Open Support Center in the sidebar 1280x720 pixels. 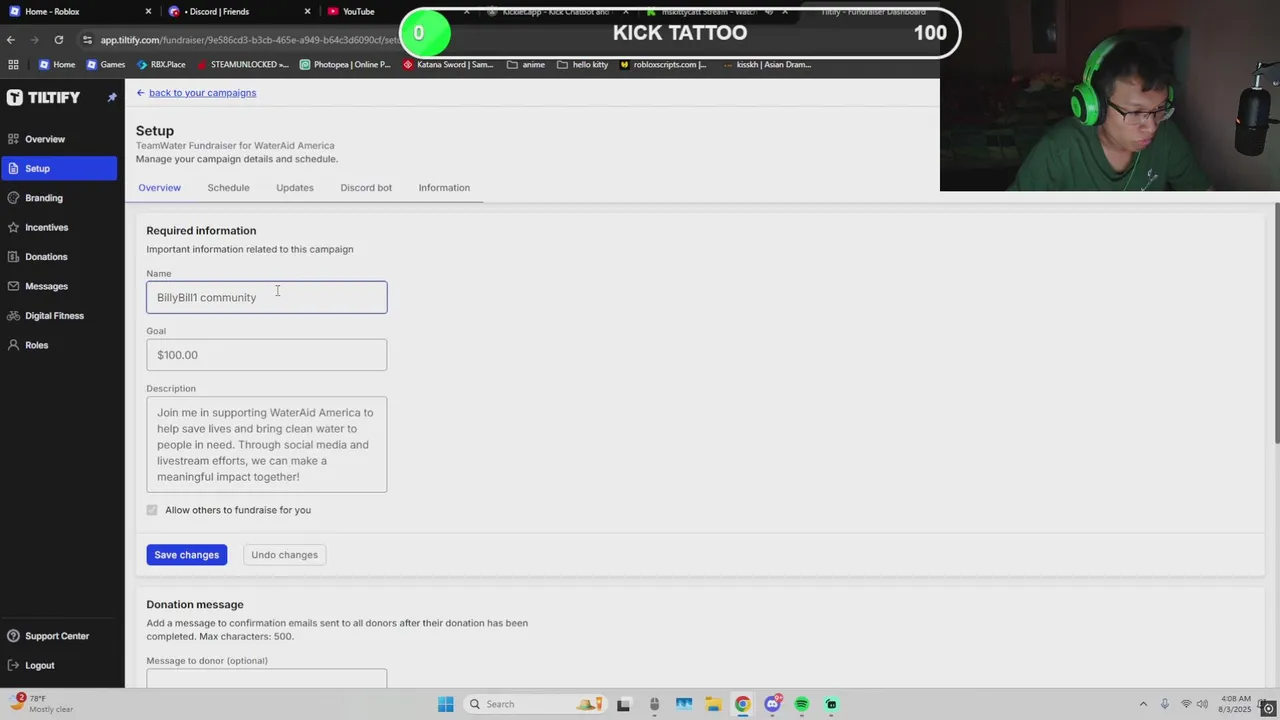click(48, 636)
